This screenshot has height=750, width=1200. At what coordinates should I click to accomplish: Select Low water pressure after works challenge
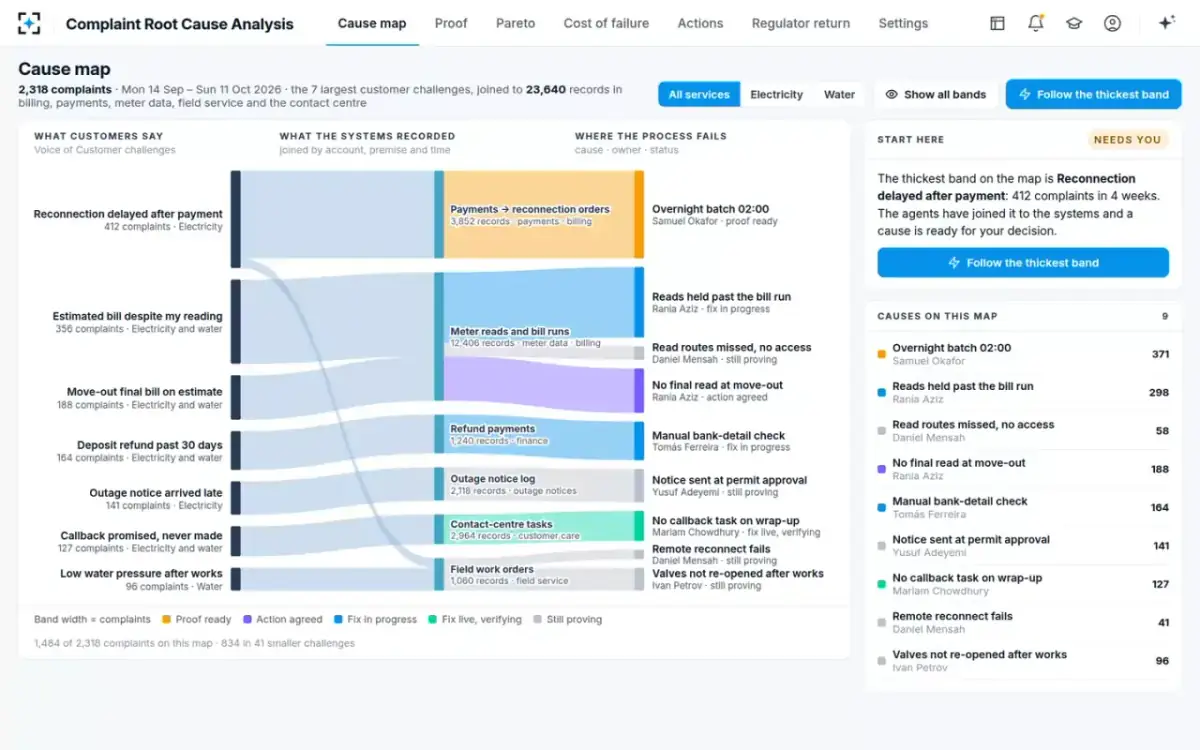[x=141, y=579]
